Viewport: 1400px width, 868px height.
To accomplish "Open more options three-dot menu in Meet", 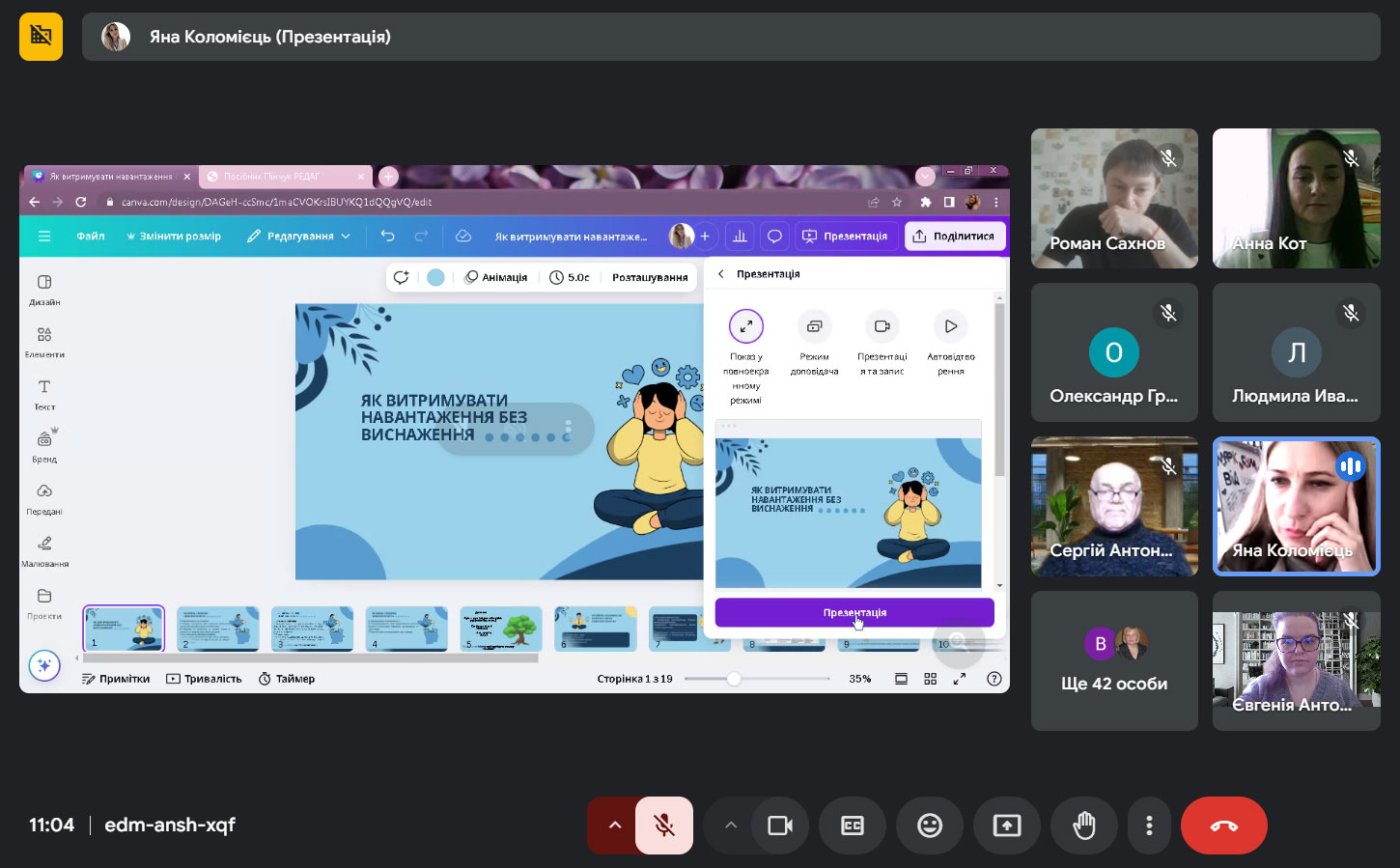I will [x=1149, y=826].
